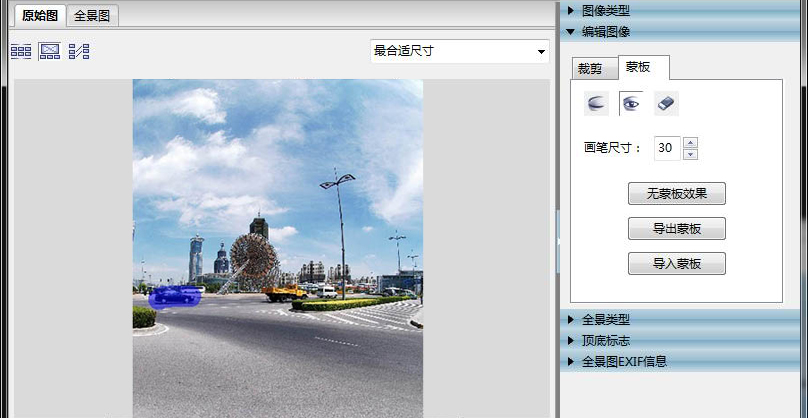Click the 导出蒙板 button

tap(676, 229)
